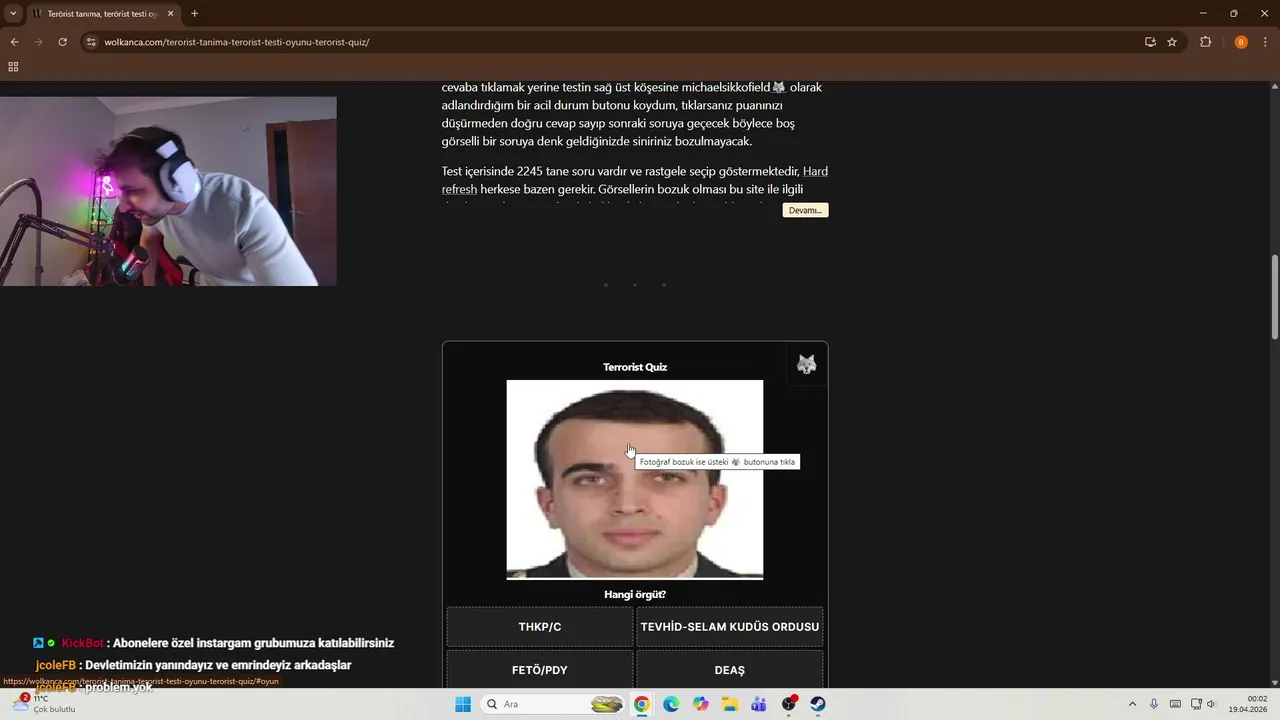Choose the THKP/C answer

click(x=540, y=627)
